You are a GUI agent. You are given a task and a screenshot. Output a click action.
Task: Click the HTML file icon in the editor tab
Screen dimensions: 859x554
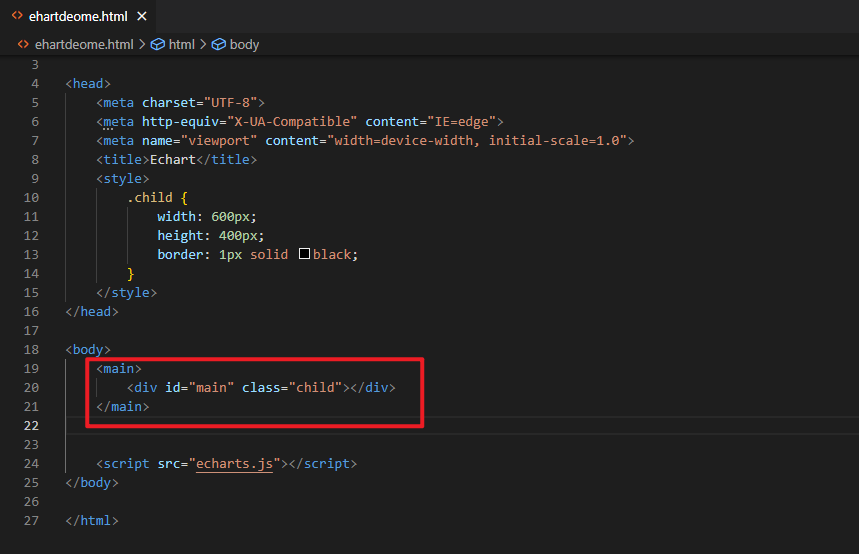[x=17, y=15]
